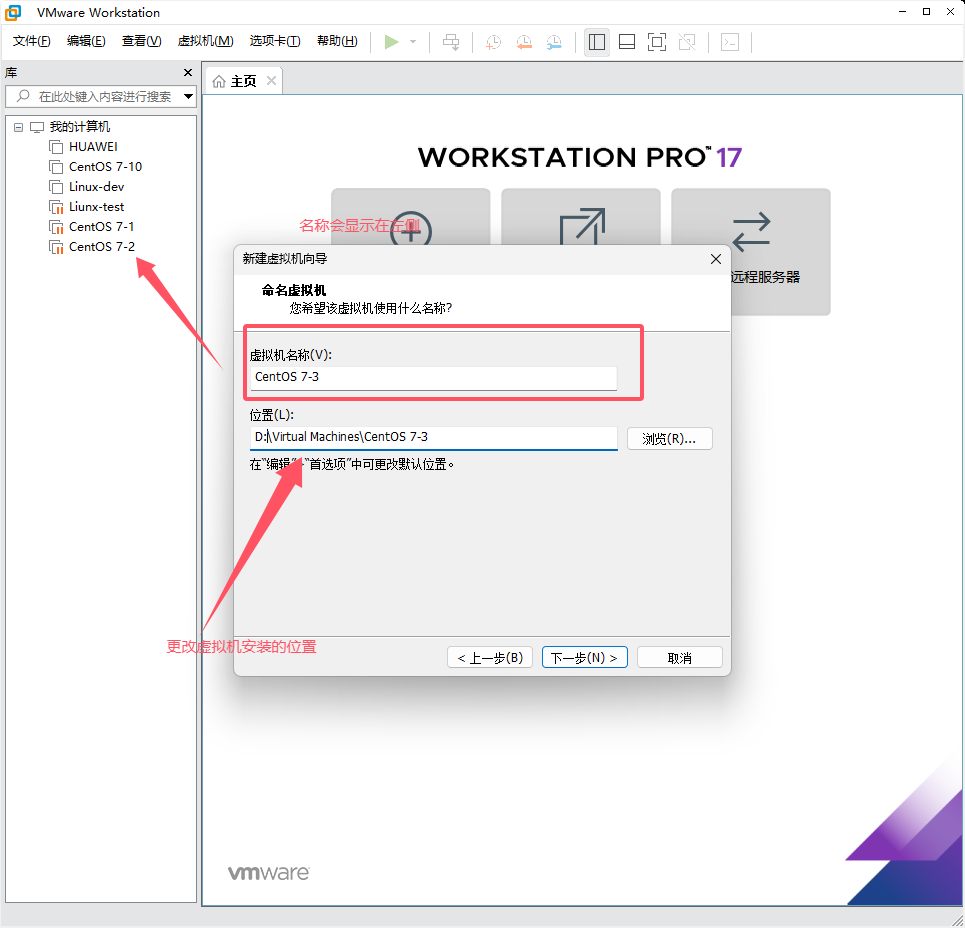965x928 pixels.
Task: Click the 上一步(B) back button
Action: point(490,657)
